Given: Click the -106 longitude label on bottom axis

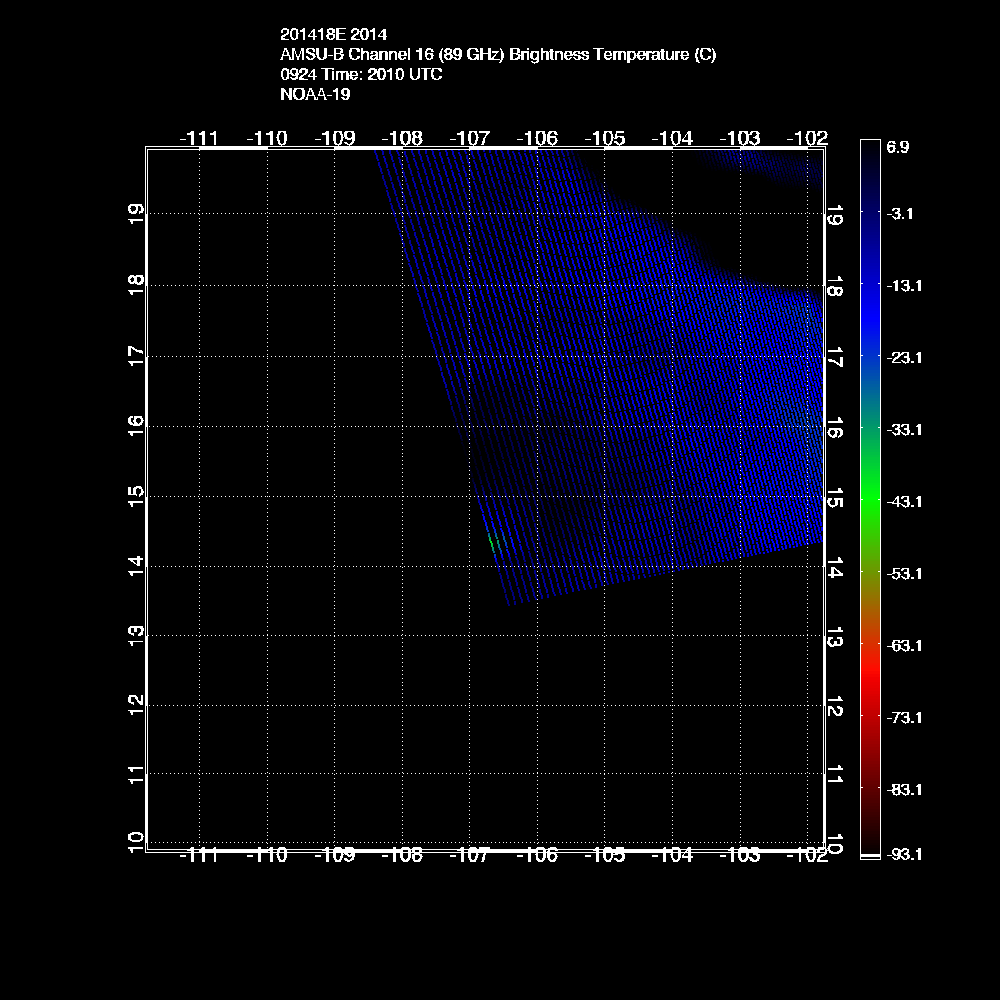Looking at the screenshot, I should (x=537, y=855).
